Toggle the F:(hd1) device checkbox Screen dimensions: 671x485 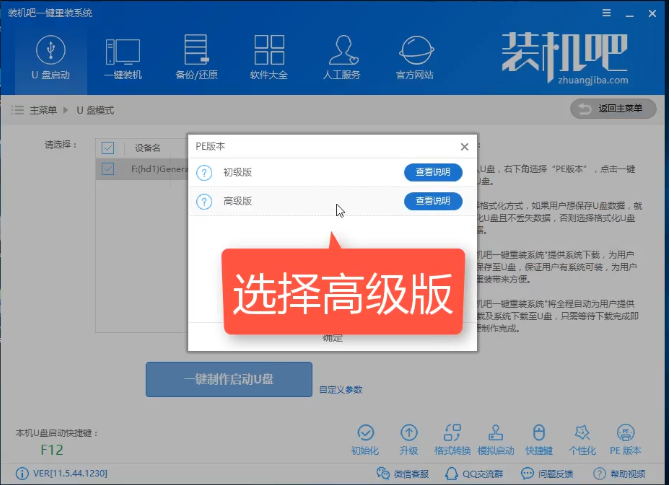108,169
